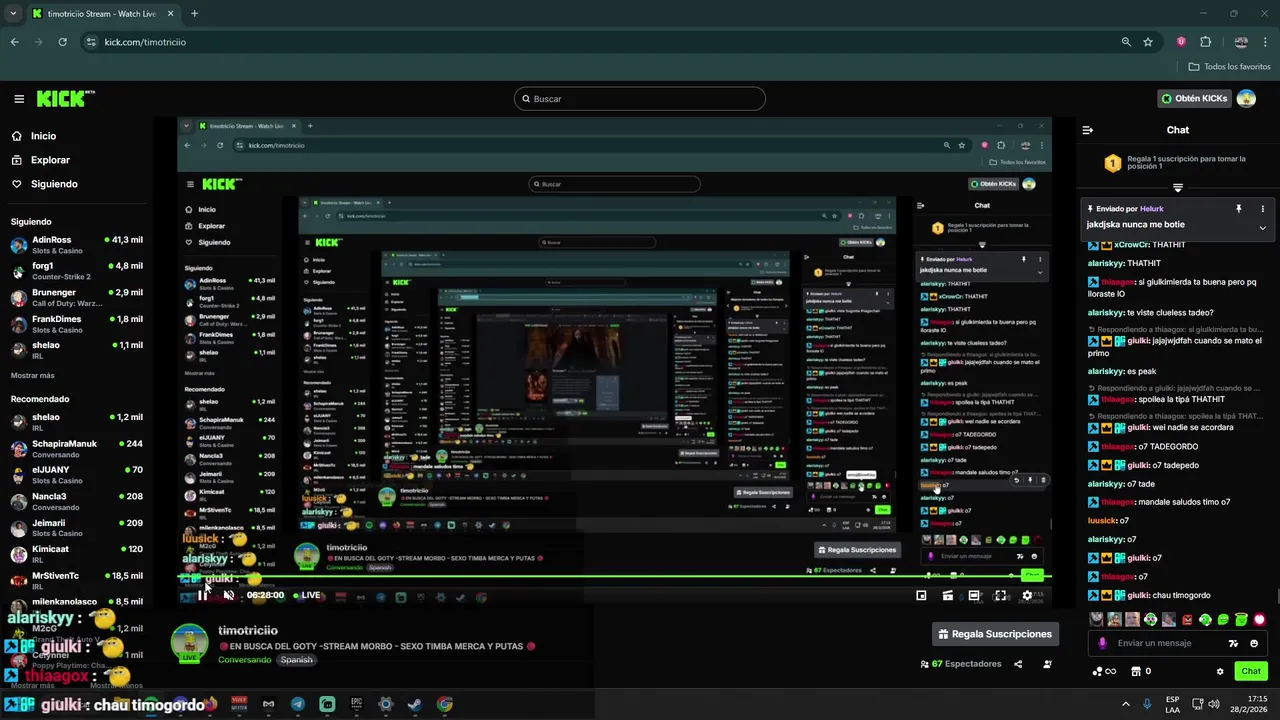
Task: Focus the Buscar search field
Action: [x=640, y=99]
